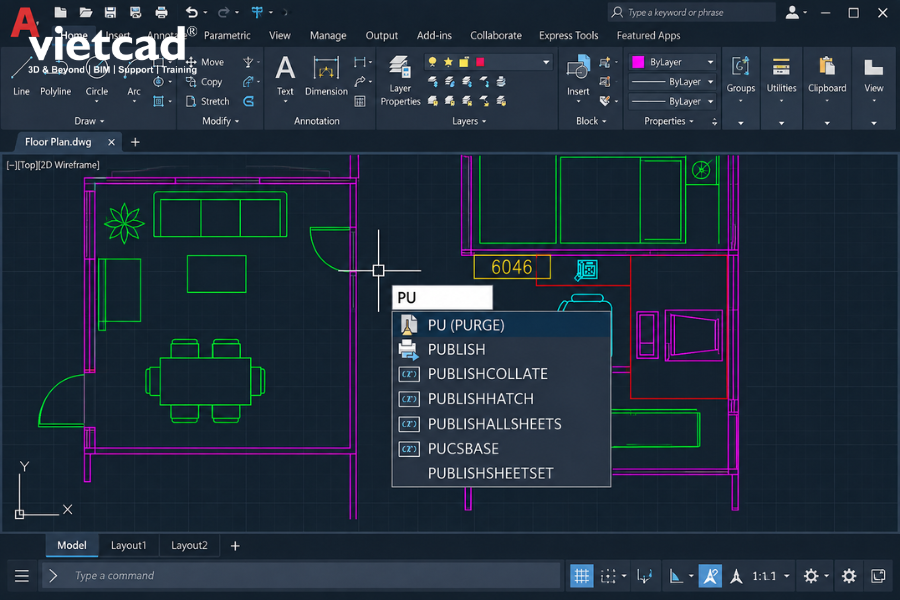Undo the last action
This screenshot has height=600, width=900.
[x=192, y=12]
